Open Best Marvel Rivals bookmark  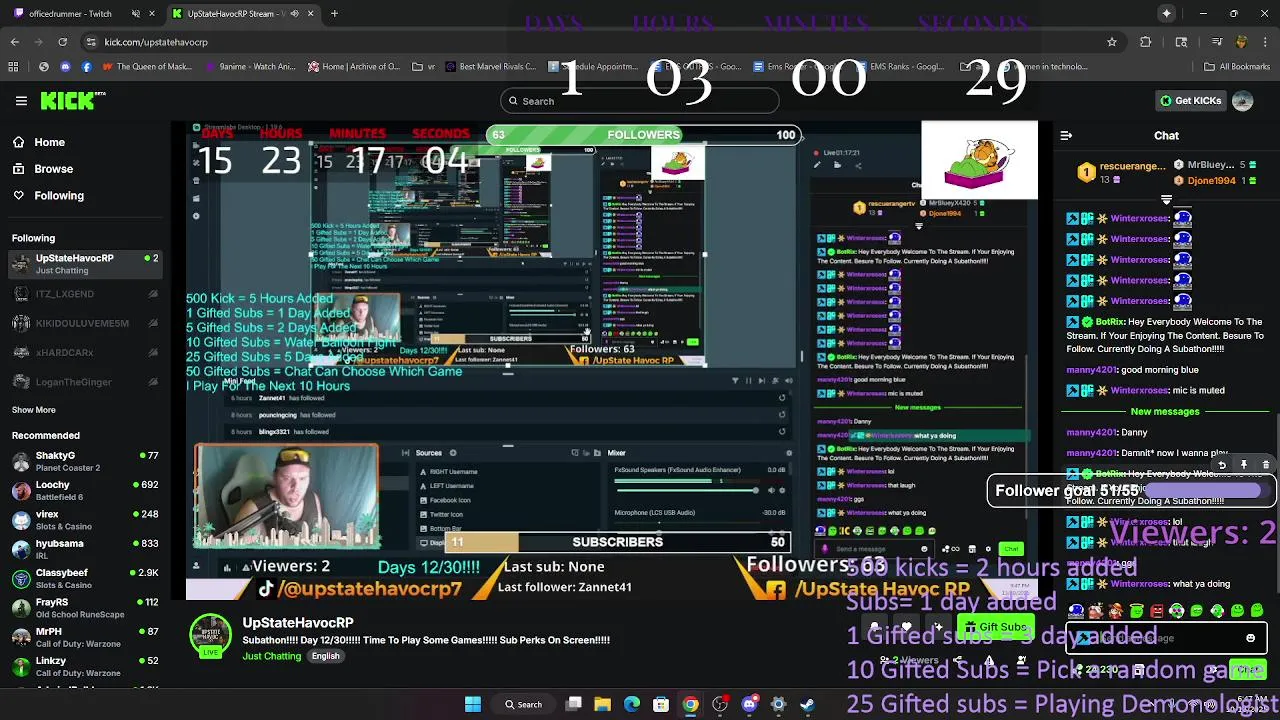[x=492, y=67]
